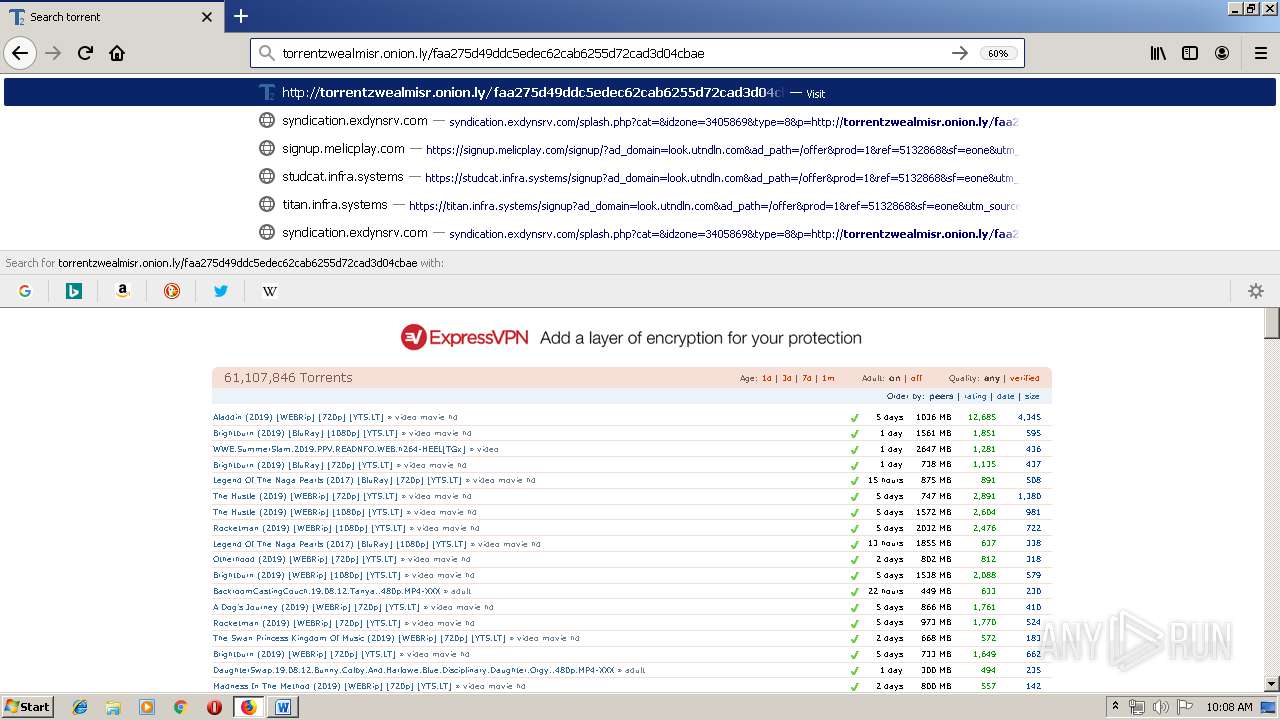Open the ExpressVPN banner ad
This screenshot has width=1280, height=720.
631,338
